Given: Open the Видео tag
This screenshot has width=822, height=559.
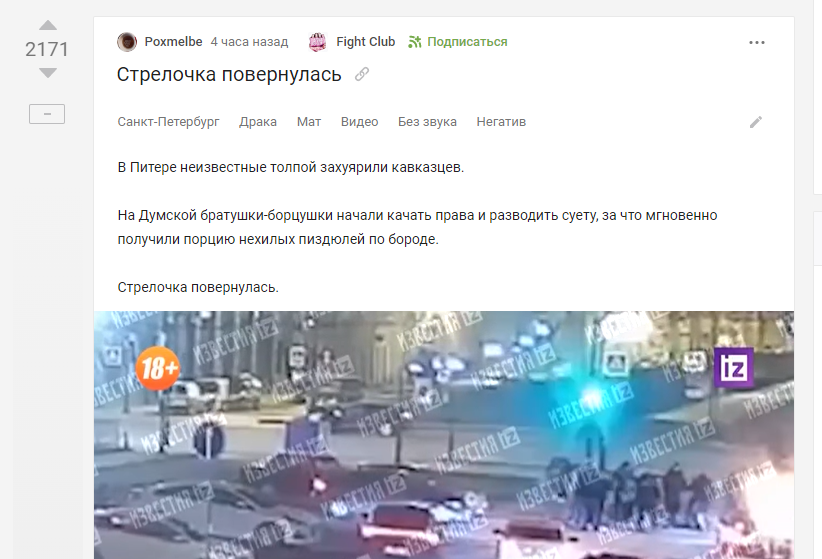Looking at the screenshot, I should pos(360,122).
